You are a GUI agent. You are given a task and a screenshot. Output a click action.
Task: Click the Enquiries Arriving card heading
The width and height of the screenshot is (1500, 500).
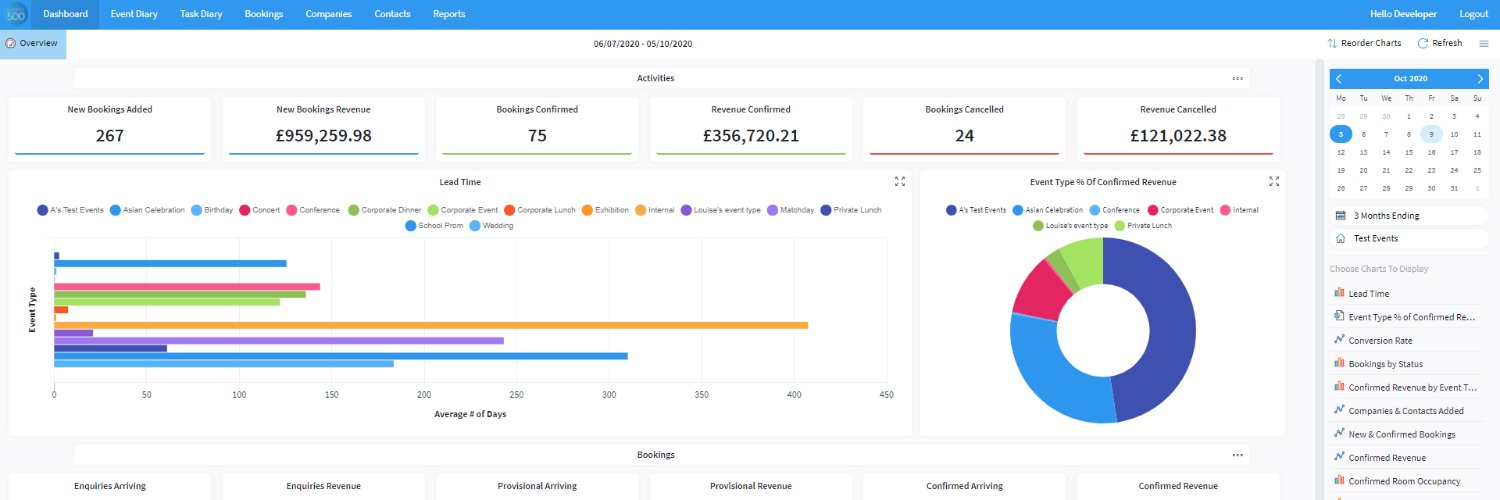110,486
